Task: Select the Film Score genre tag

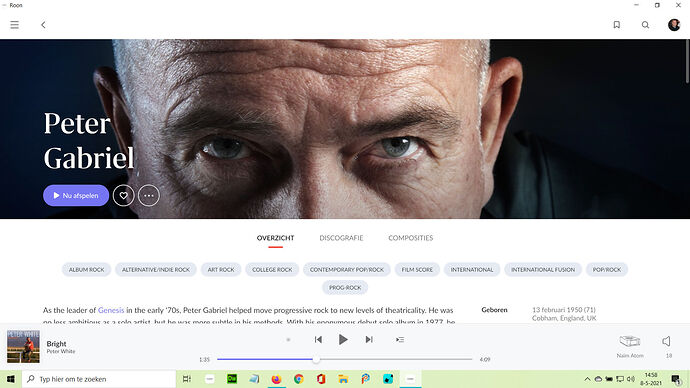Action: coord(417,269)
